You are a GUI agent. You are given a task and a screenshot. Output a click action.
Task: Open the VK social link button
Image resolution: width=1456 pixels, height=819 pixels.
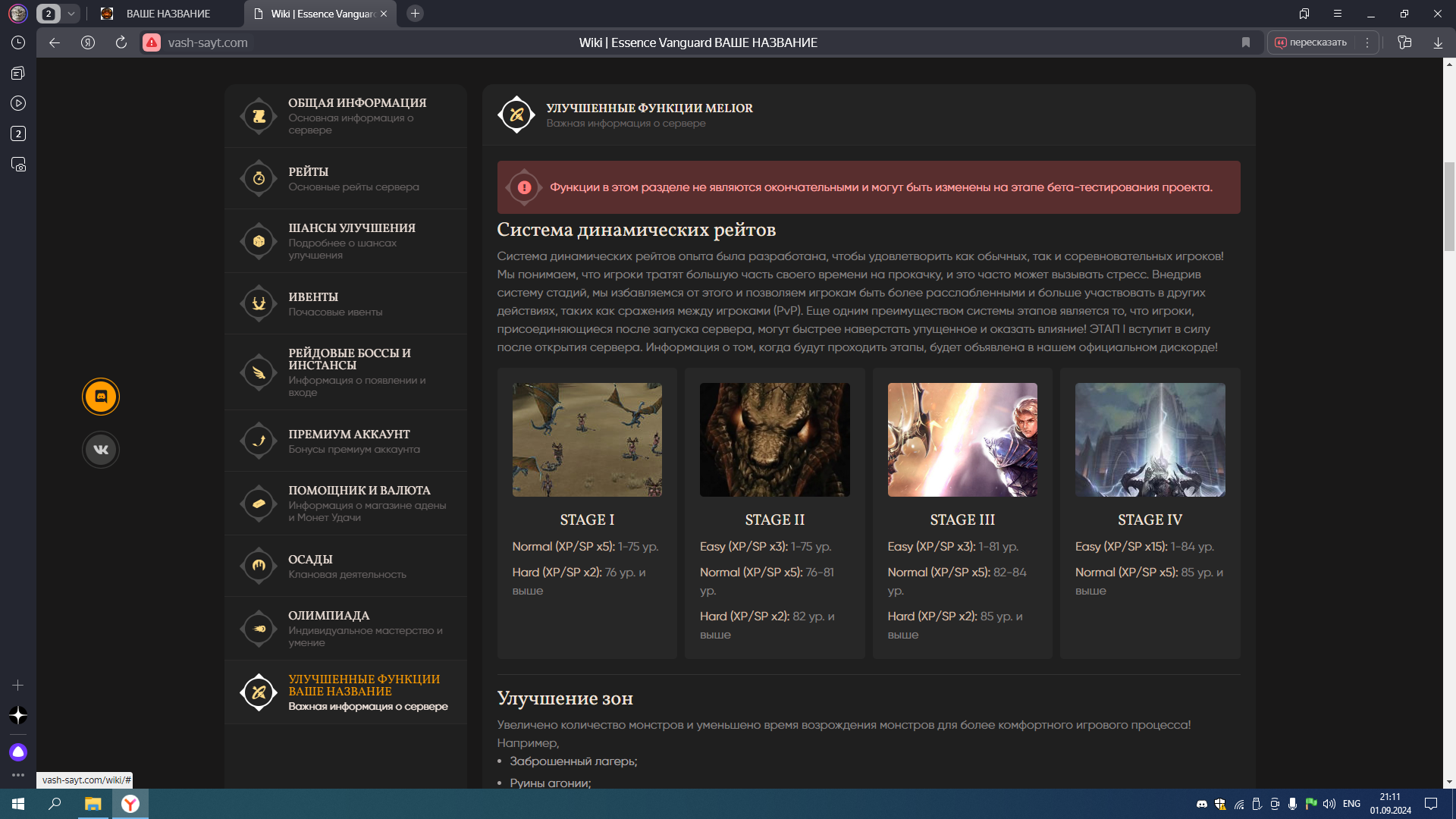tap(101, 450)
